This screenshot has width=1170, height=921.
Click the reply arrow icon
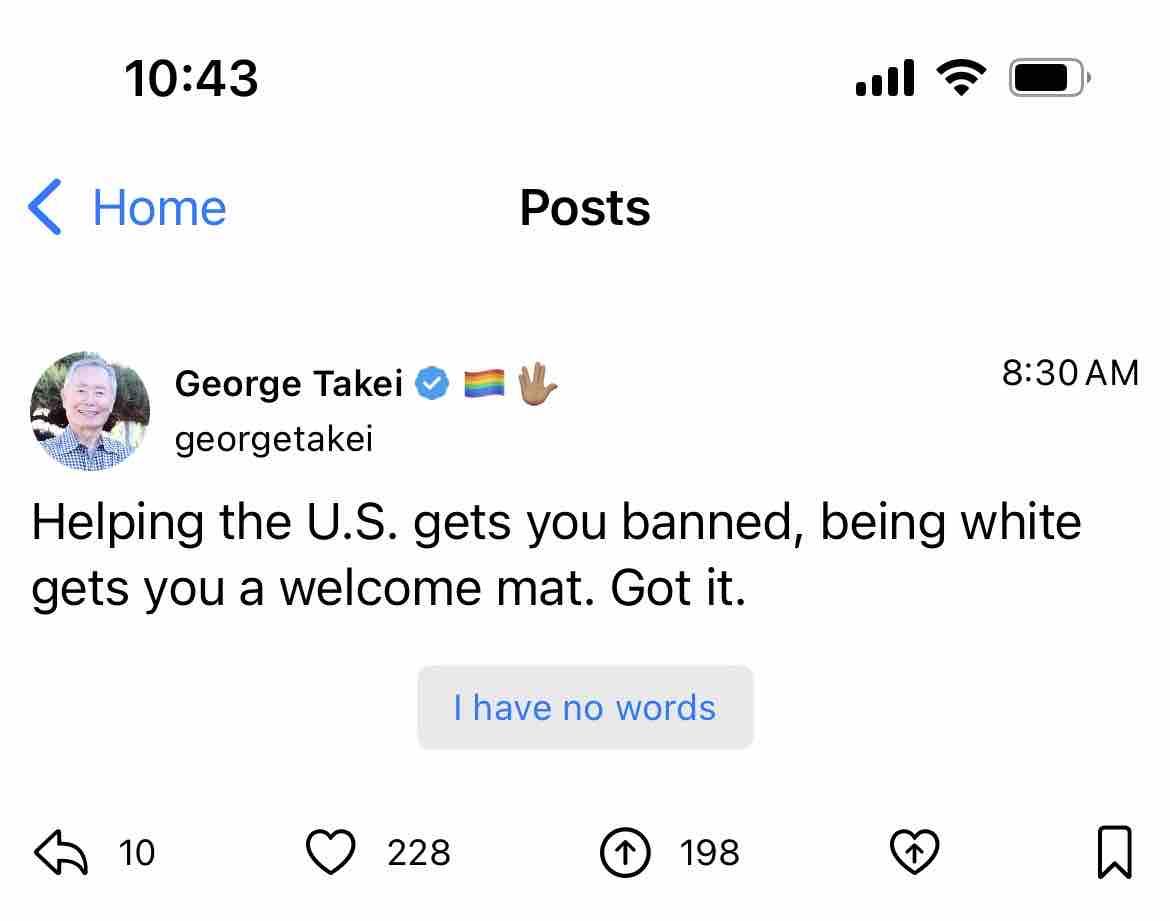tap(61, 853)
